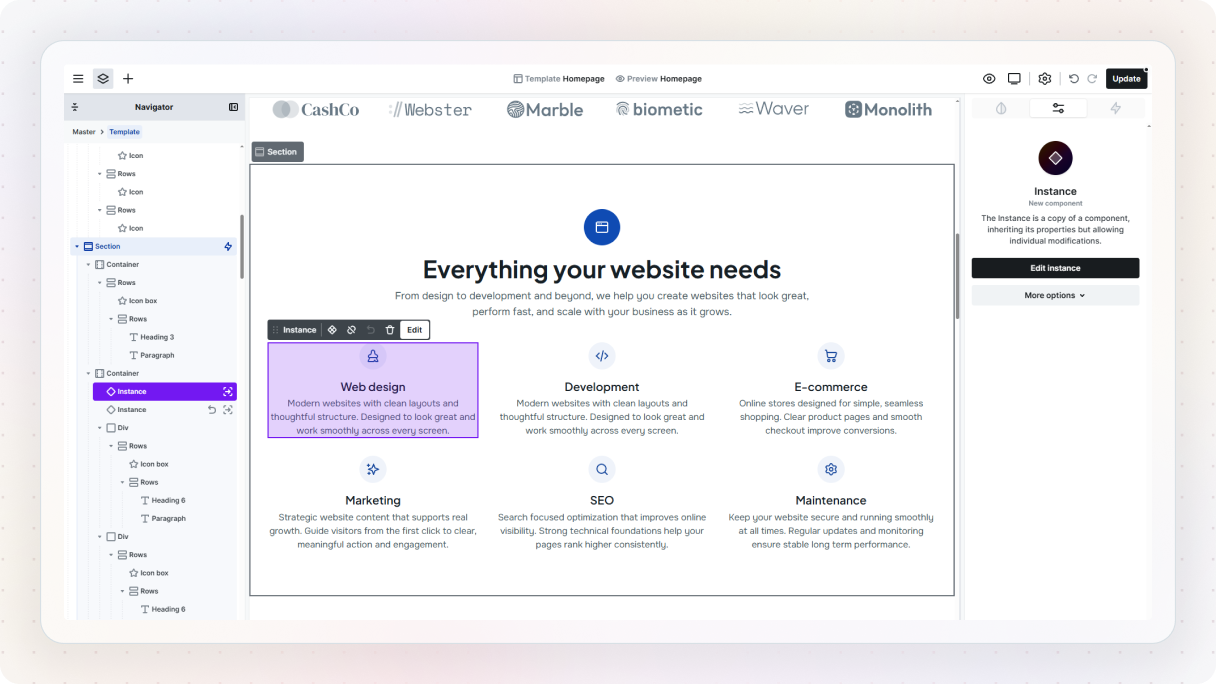Image resolution: width=1216 pixels, height=684 pixels.
Task: Click the Edit button in Instance toolbar
Action: 414,330
